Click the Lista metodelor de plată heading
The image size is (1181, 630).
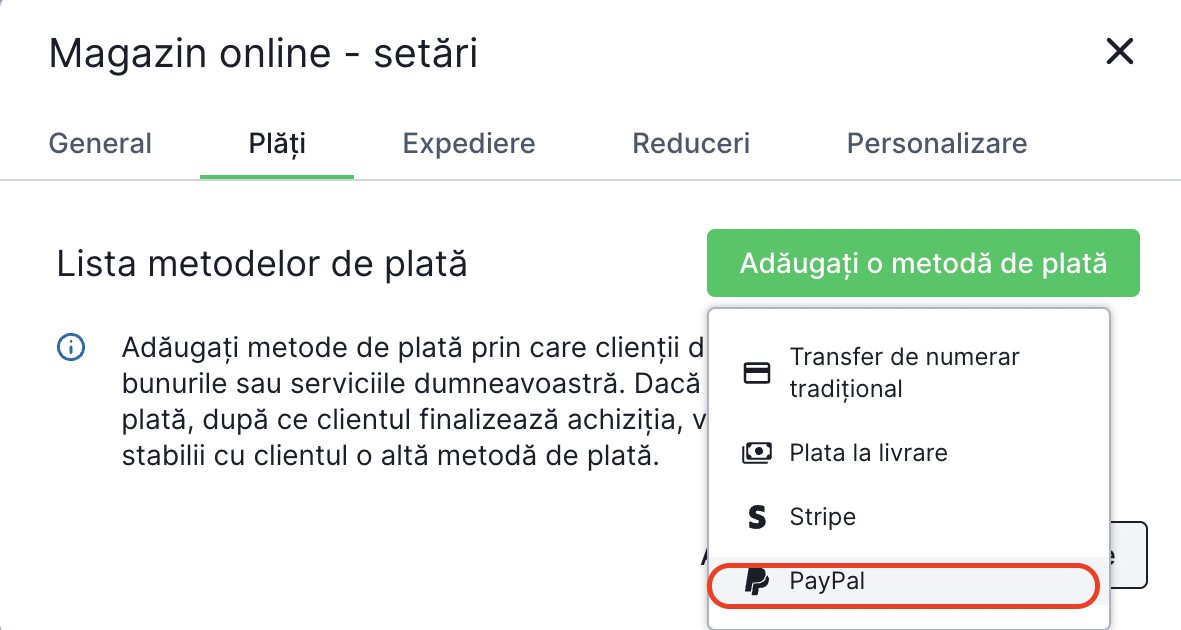click(x=262, y=265)
